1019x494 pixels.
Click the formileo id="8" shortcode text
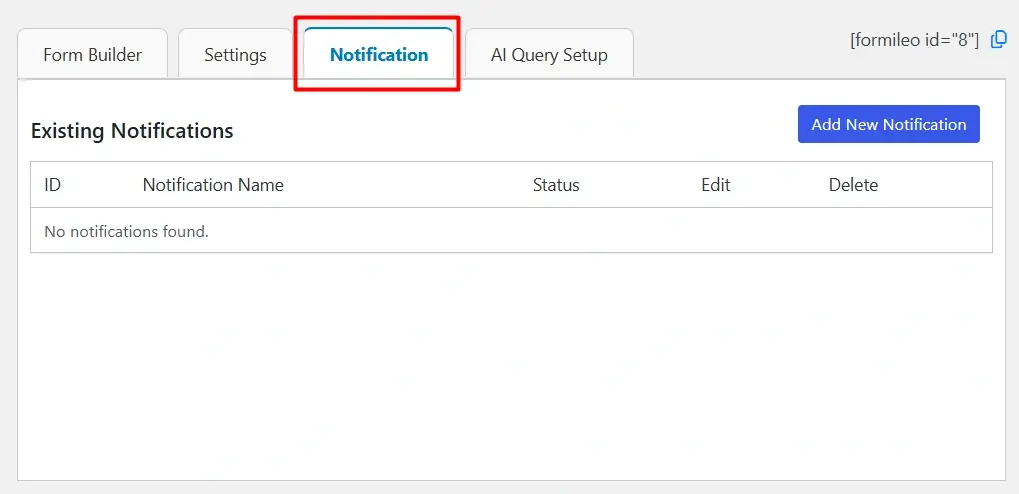click(914, 41)
